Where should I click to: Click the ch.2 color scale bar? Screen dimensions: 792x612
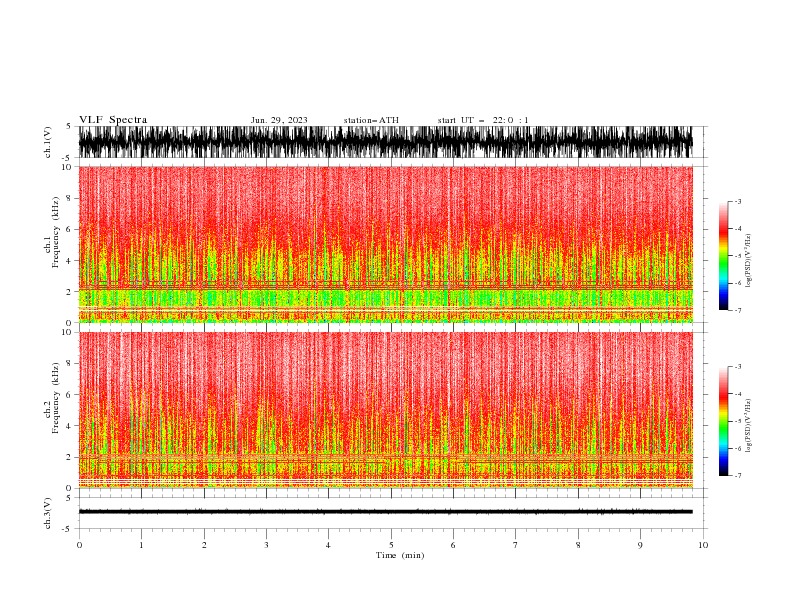coord(723,421)
